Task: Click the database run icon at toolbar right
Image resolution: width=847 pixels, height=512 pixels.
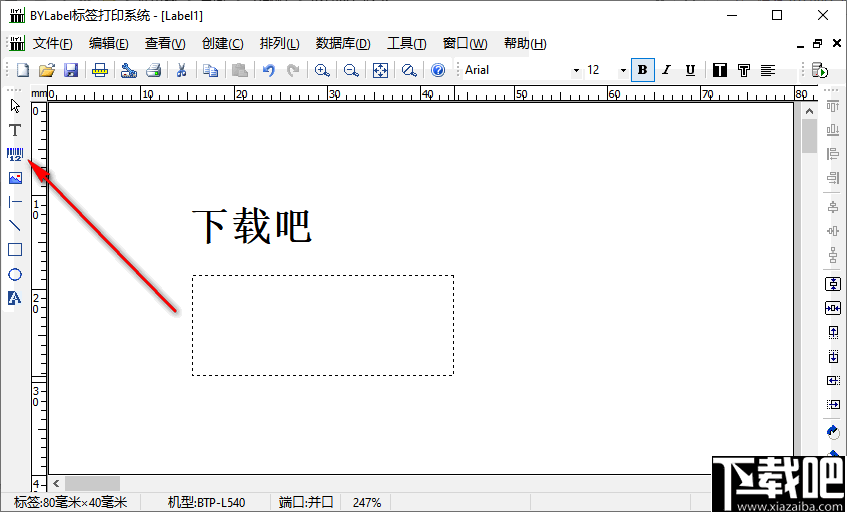Action: click(x=820, y=70)
